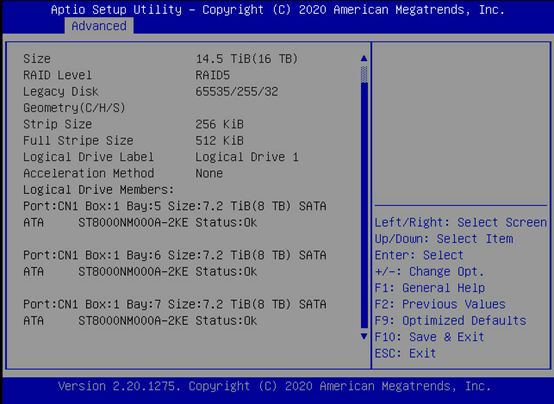Click the ESC: Exit hint
The width and height of the screenshot is (554, 404).
[405, 353]
